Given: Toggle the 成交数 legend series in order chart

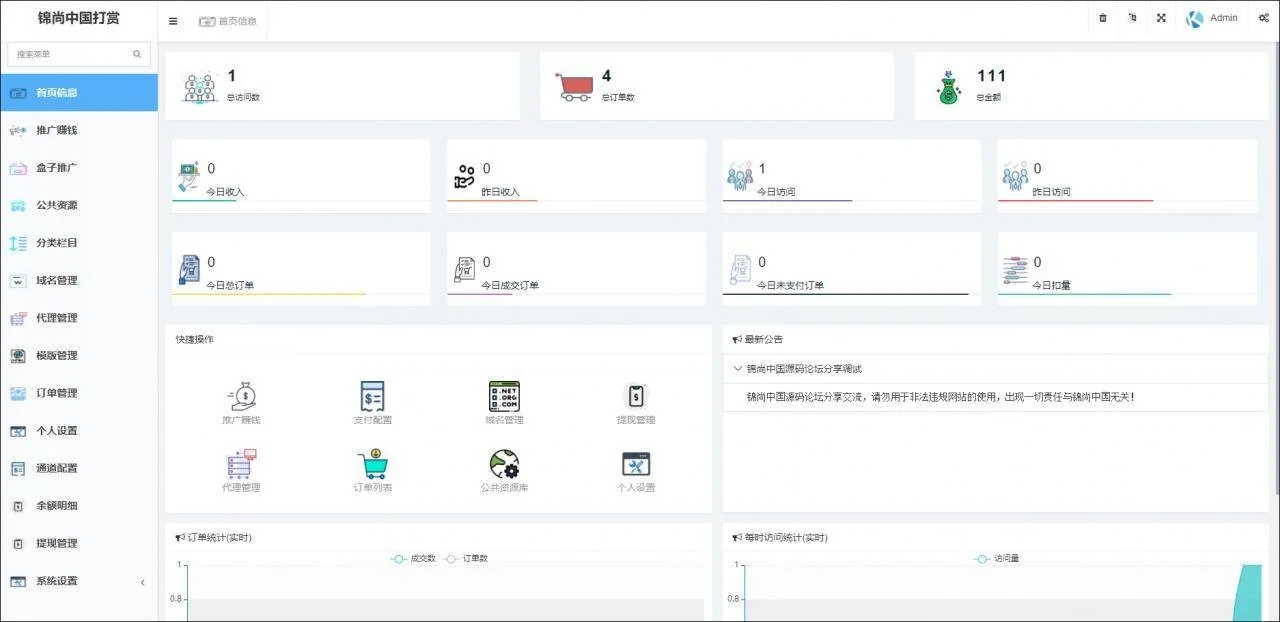Looking at the screenshot, I should [414, 558].
